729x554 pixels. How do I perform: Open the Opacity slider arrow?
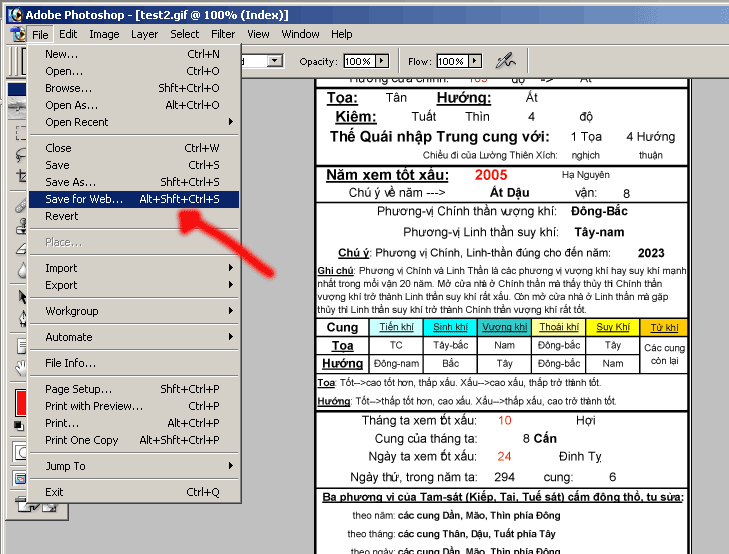point(380,61)
